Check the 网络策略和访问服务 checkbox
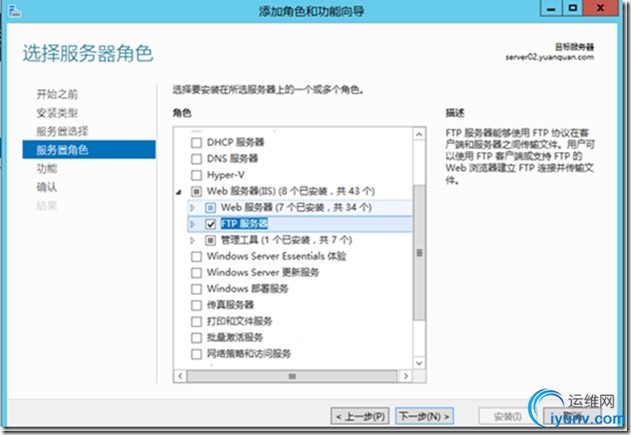This screenshot has height=435, width=631. (x=196, y=354)
